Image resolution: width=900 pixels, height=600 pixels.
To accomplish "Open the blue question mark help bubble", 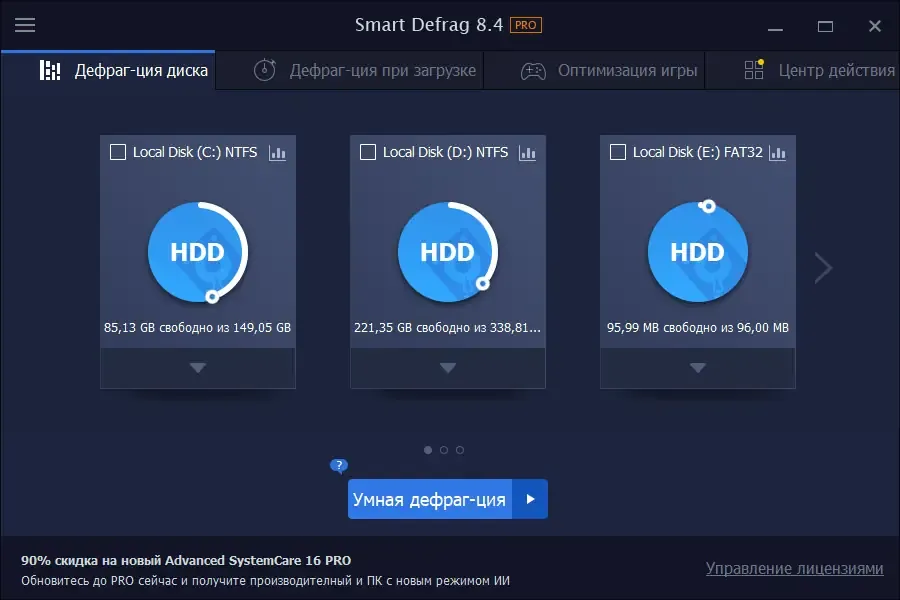I will (339, 465).
